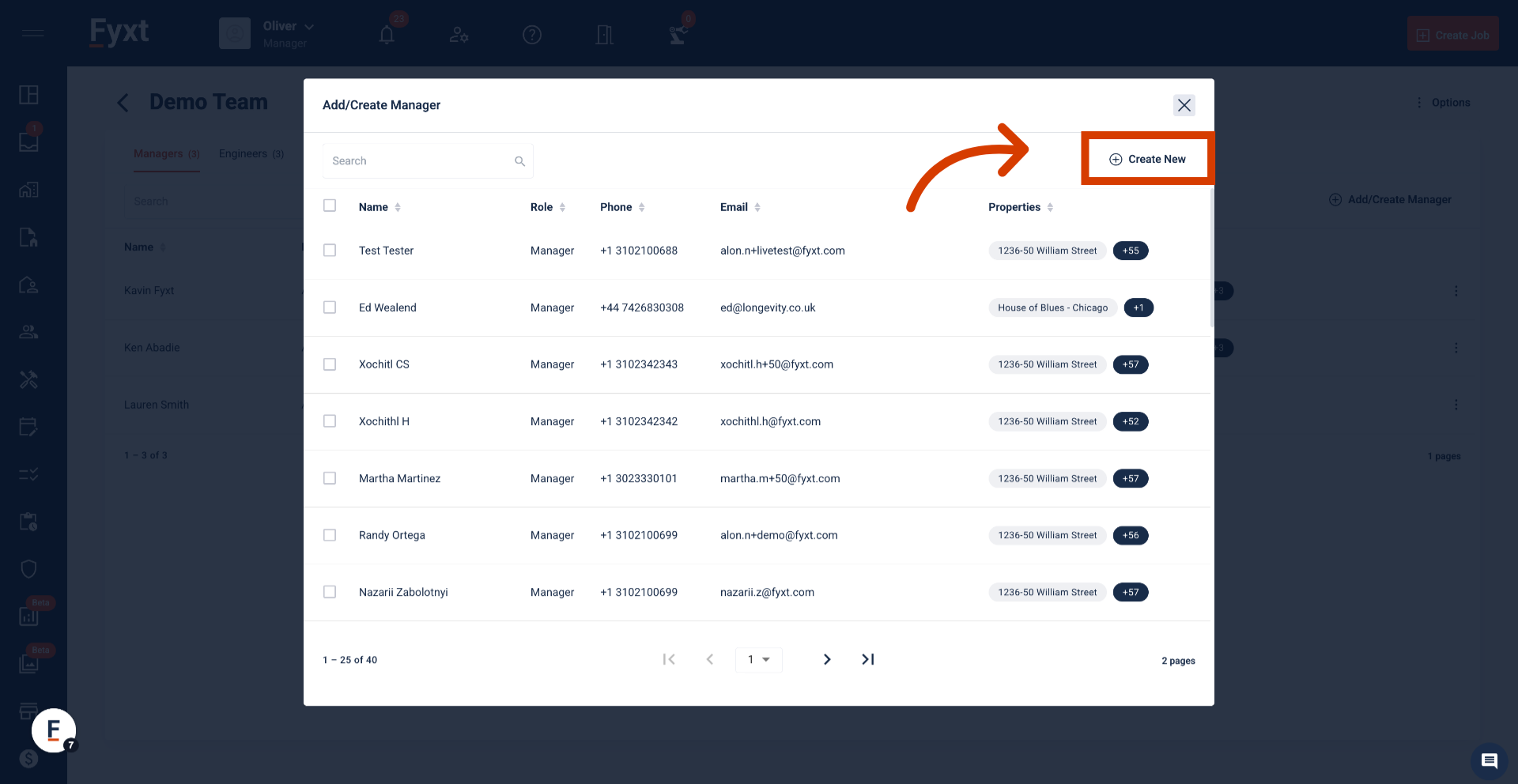Open the row menu for Lauren Smith
Image resolution: width=1518 pixels, height=784 pixels.
click(1456, 405)
